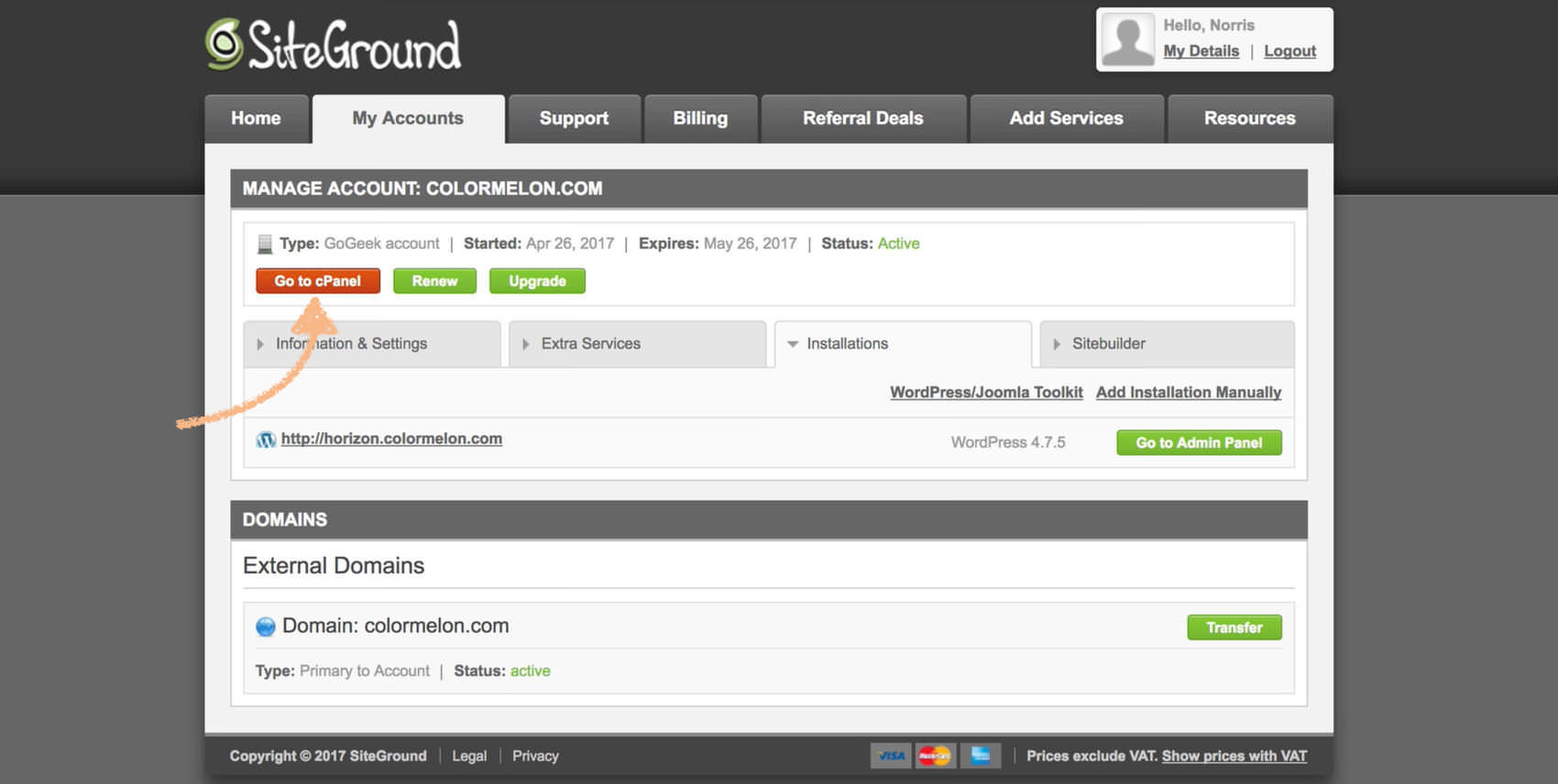Click the American Express icon in footer
Viewport: 1558px width, 784px height.
(980, 756)
